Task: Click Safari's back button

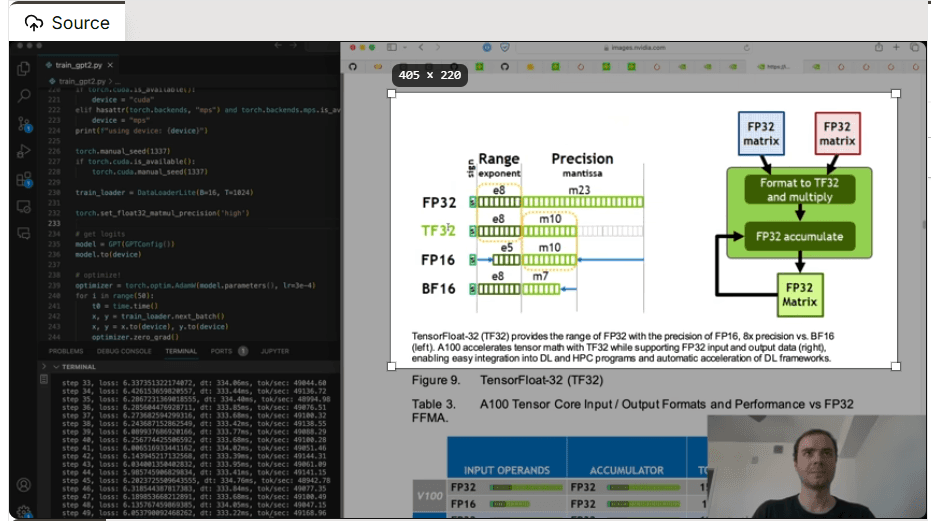Action: coord(421,48)
